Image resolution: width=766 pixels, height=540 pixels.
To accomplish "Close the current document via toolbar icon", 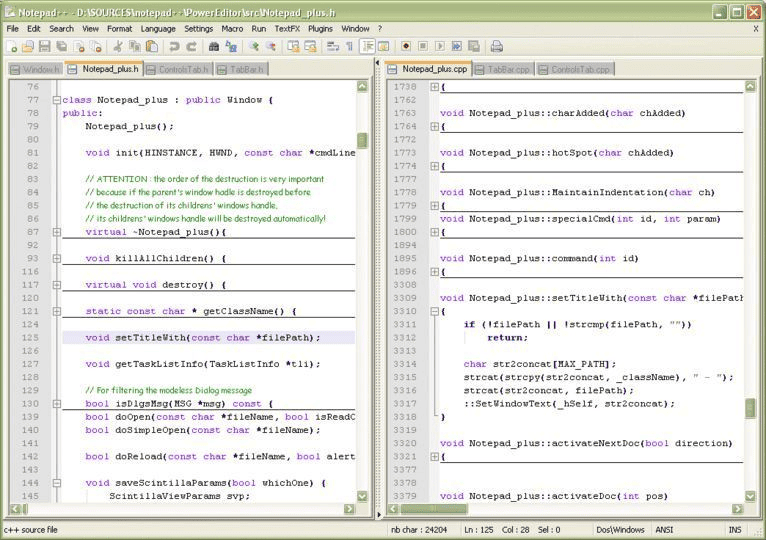I will 79,46.
